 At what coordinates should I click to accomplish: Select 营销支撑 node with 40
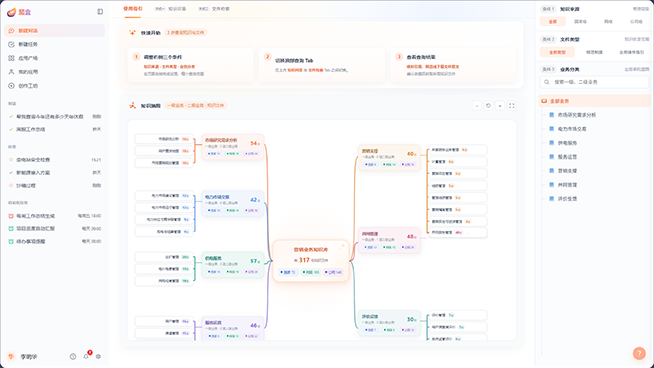[389, 157]
